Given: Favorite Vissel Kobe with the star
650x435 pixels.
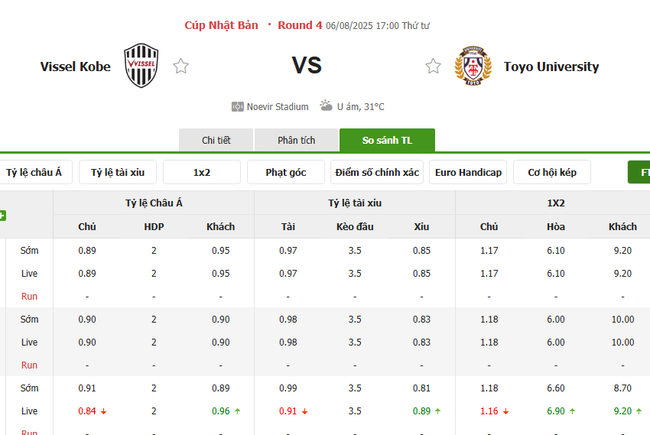Looking at the screenshot, I should coord(181,67).
